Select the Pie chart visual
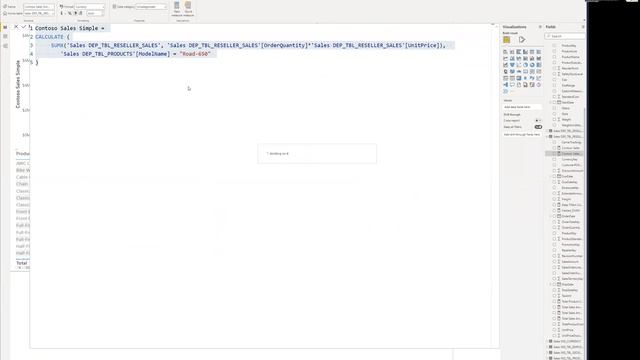 click(x=525, y=65)
